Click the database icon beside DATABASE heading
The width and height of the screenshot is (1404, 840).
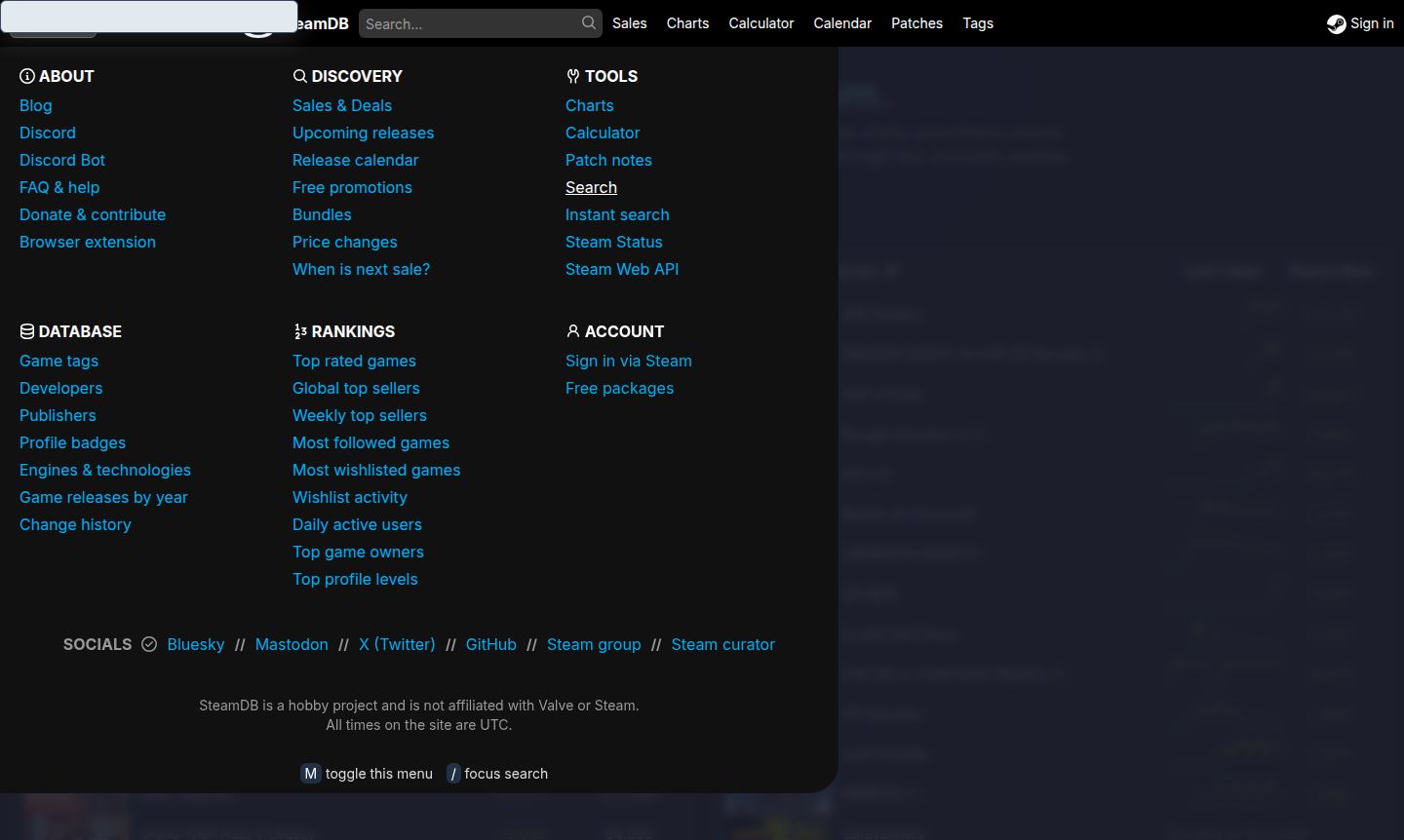pos(26,330)
